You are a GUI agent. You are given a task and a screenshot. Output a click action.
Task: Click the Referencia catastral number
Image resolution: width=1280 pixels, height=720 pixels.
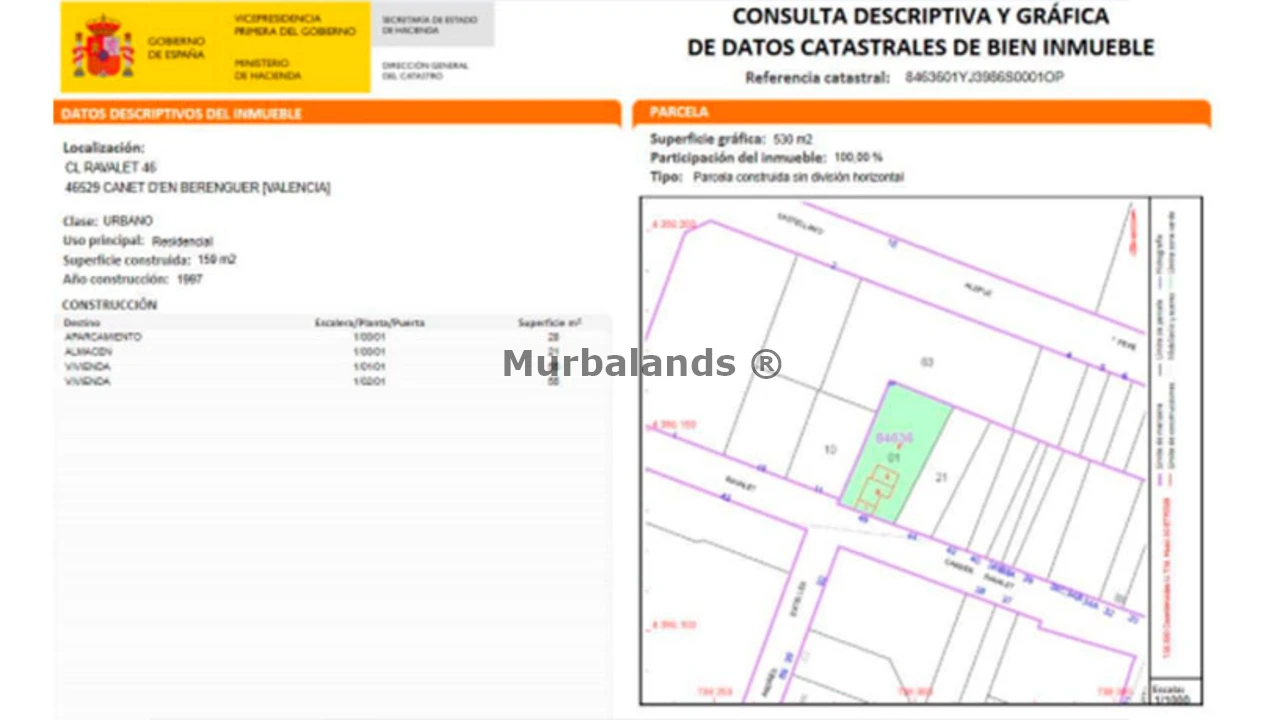[x=984, y=77]
